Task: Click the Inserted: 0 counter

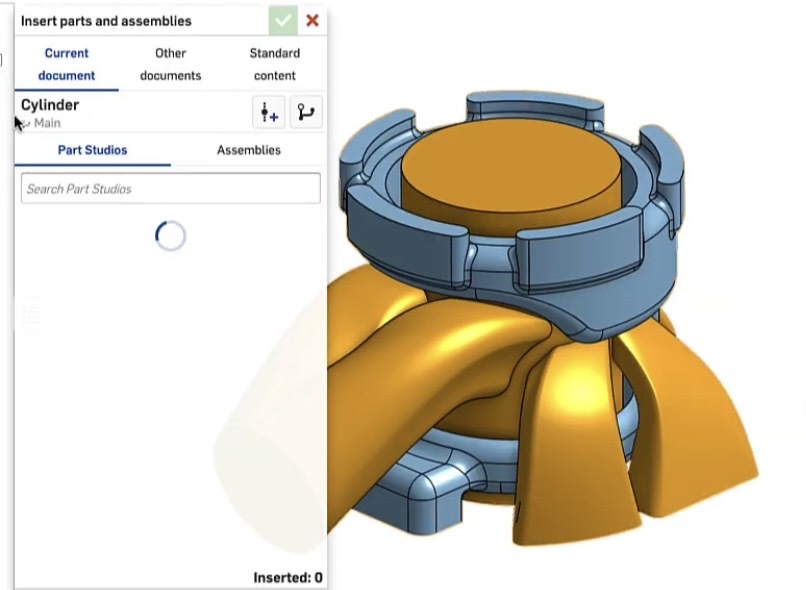Action: 288,578
